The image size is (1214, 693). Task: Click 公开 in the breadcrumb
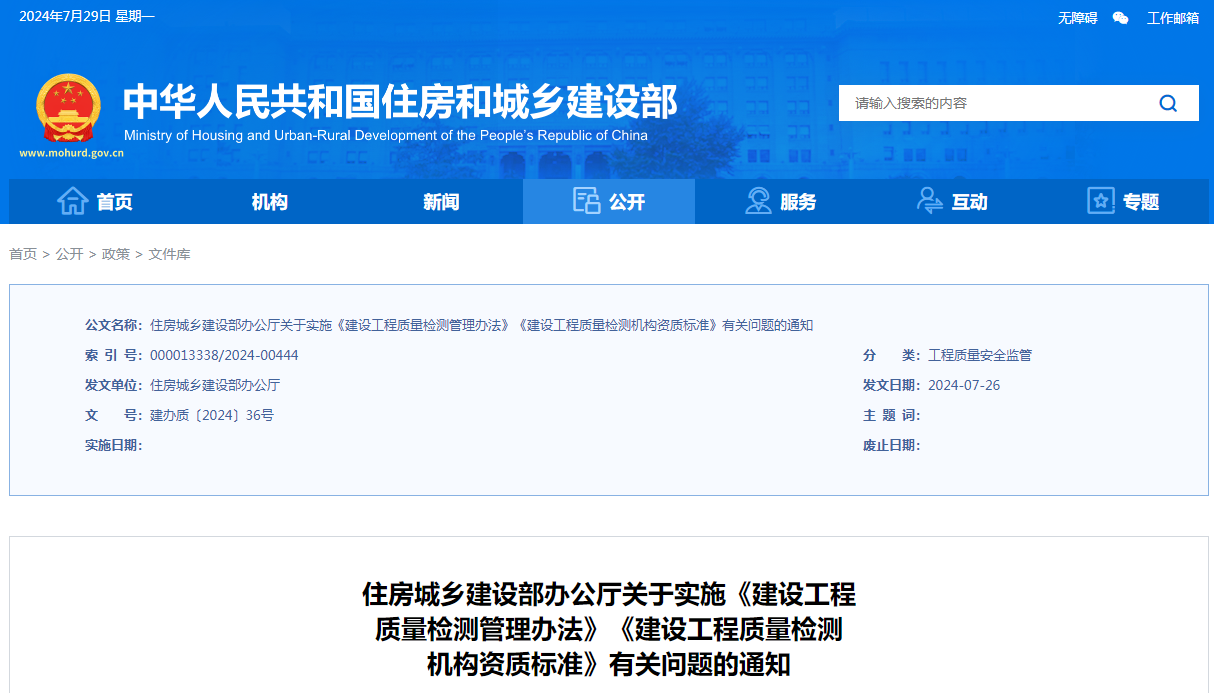(69, 254)
